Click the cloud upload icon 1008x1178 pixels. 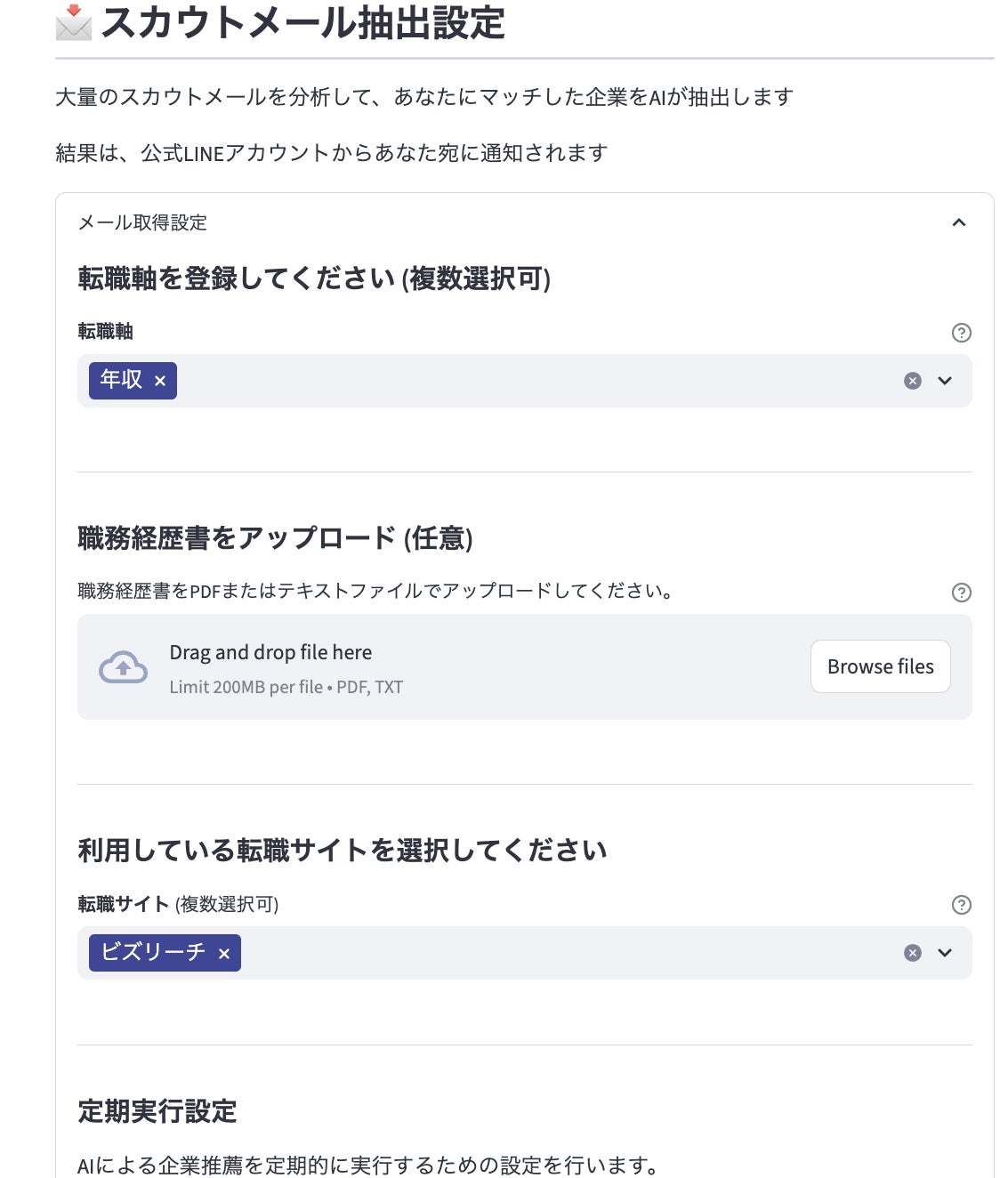pos(123,667)
